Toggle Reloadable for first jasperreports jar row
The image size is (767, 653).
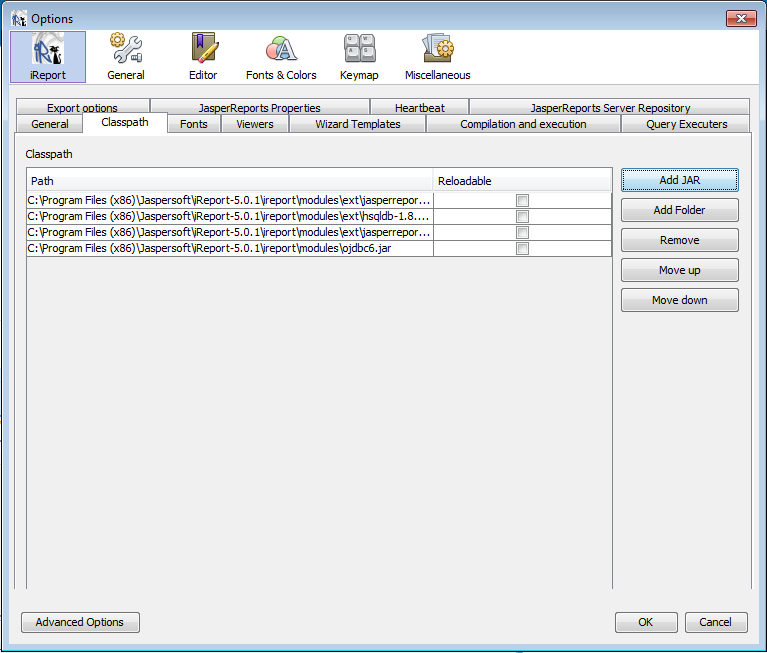tap(522, 200)
